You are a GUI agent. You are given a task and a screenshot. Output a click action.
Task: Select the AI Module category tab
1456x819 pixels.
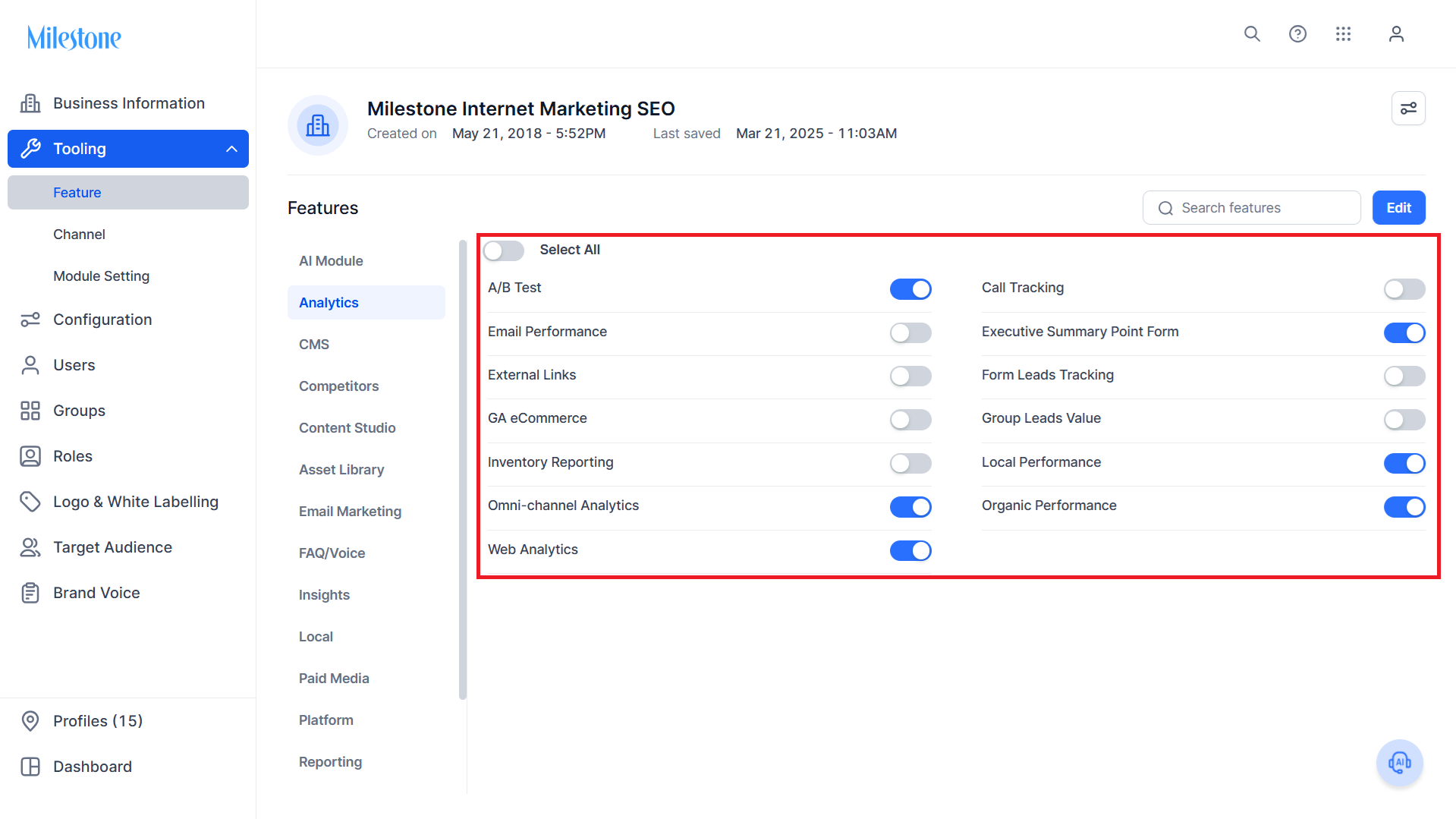pos(366,261)
